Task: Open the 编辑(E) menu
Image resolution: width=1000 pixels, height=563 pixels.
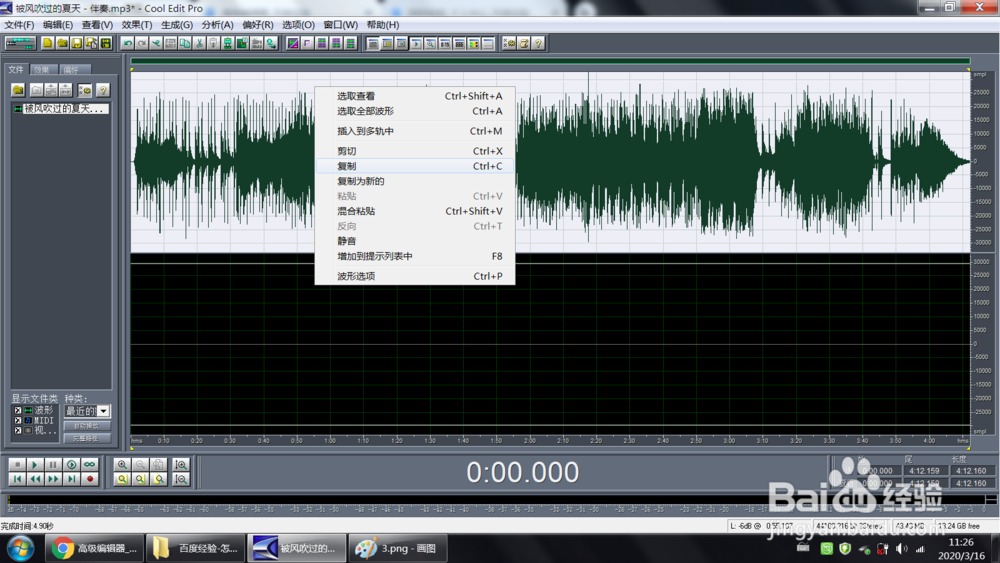Action: coord(57,25)
